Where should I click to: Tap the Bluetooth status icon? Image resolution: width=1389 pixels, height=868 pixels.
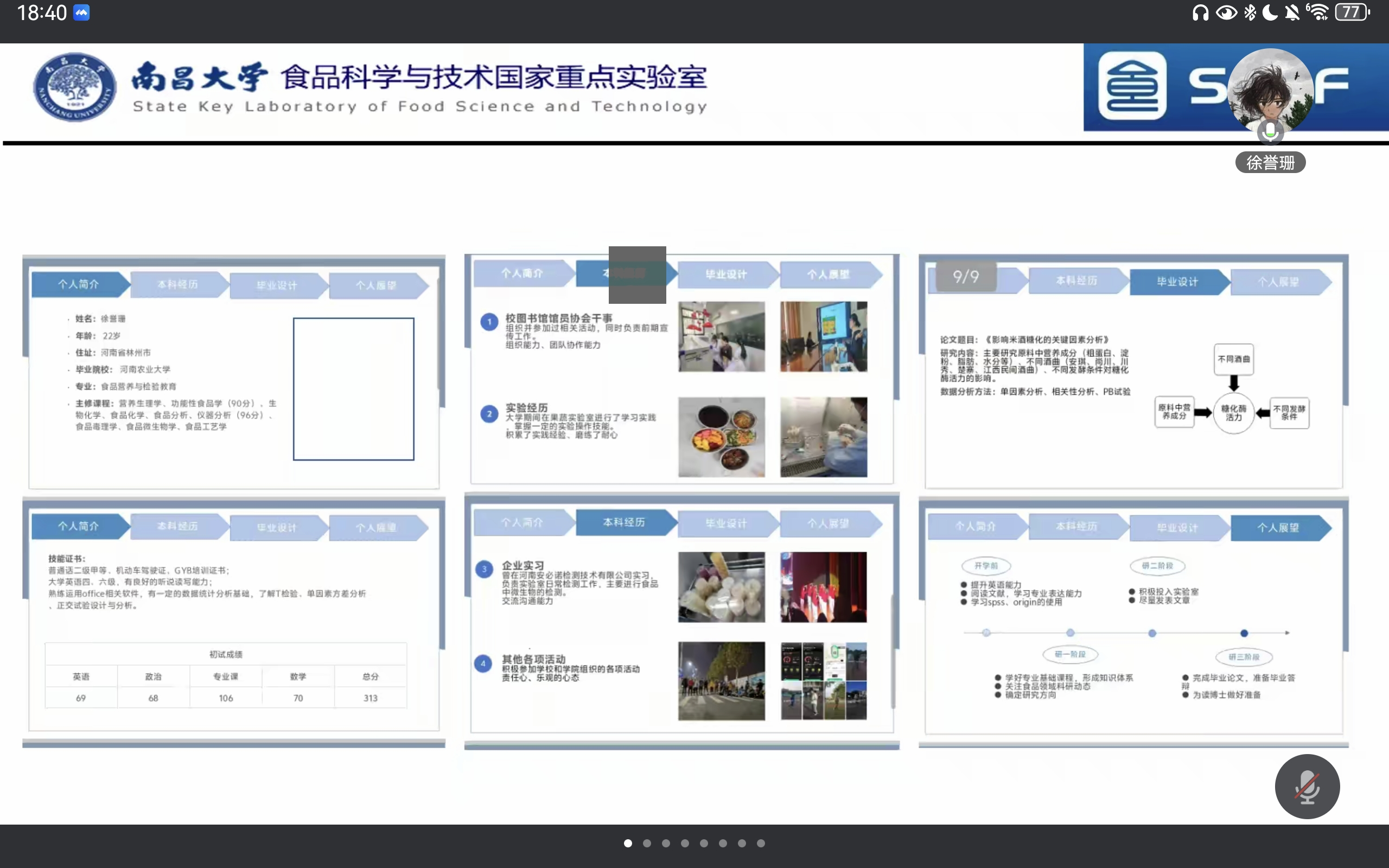point(1250,12)
